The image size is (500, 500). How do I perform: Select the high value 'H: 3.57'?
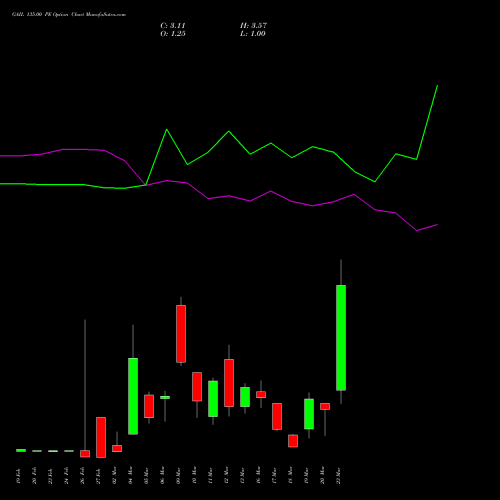point(253,26)
